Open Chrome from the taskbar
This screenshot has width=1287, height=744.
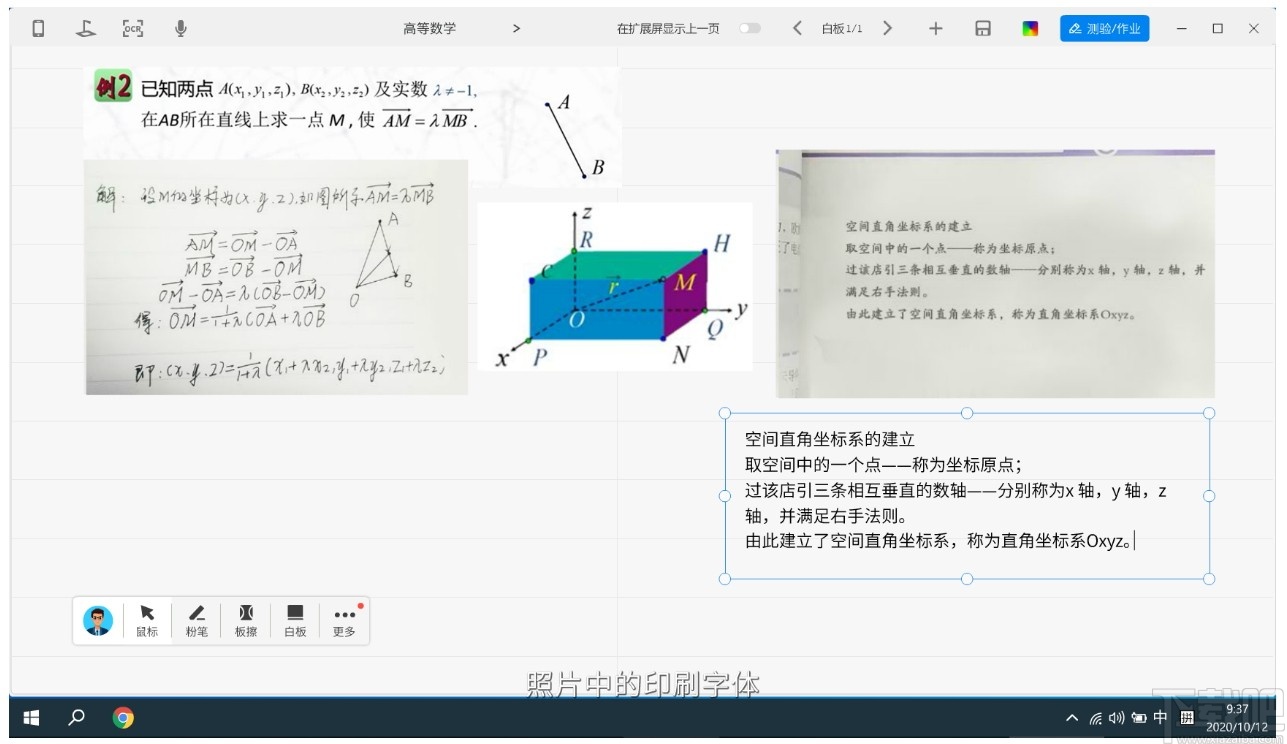123,717
